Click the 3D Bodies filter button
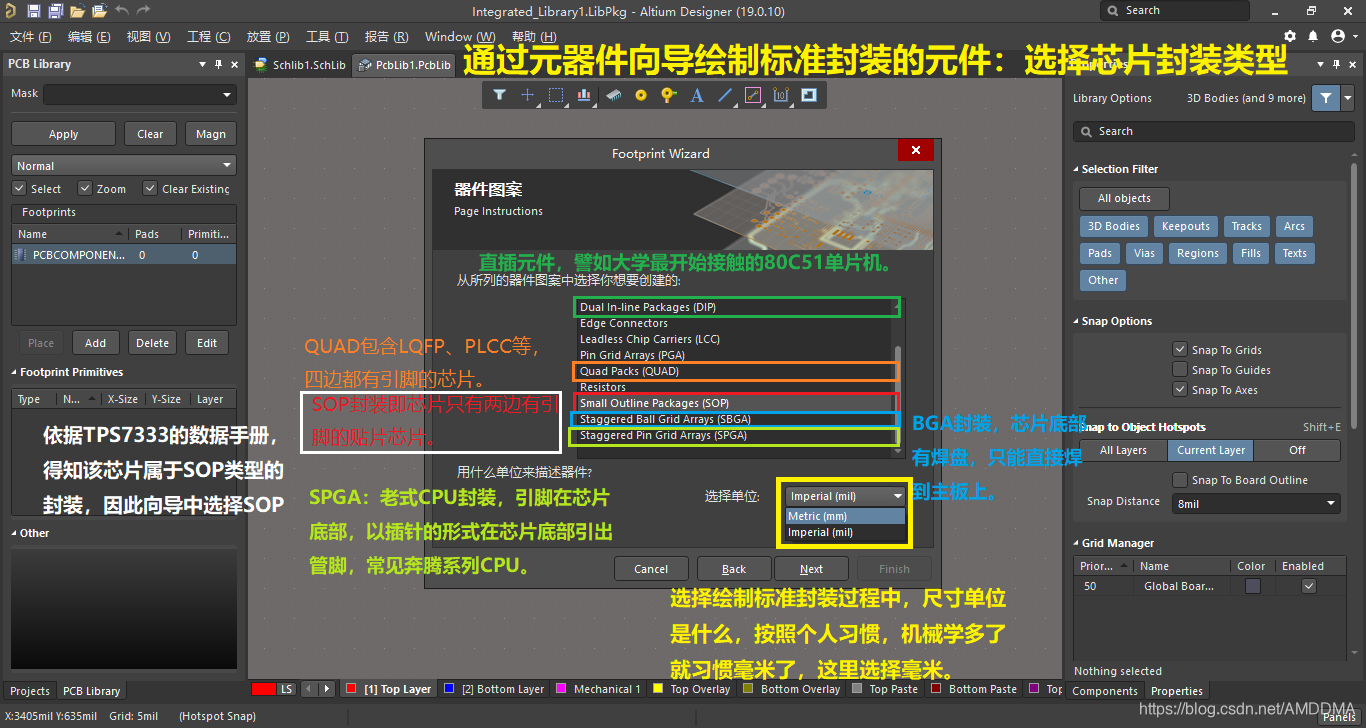The image size is (1366, 728). click(x=1113, y=226)
